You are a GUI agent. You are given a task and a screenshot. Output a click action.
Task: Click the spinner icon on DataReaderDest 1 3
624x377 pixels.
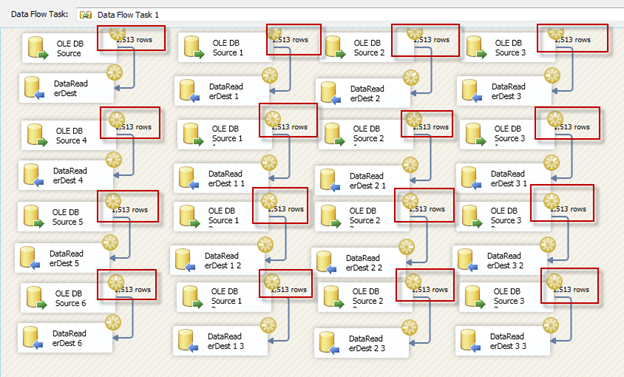click(x=268, y=326)
